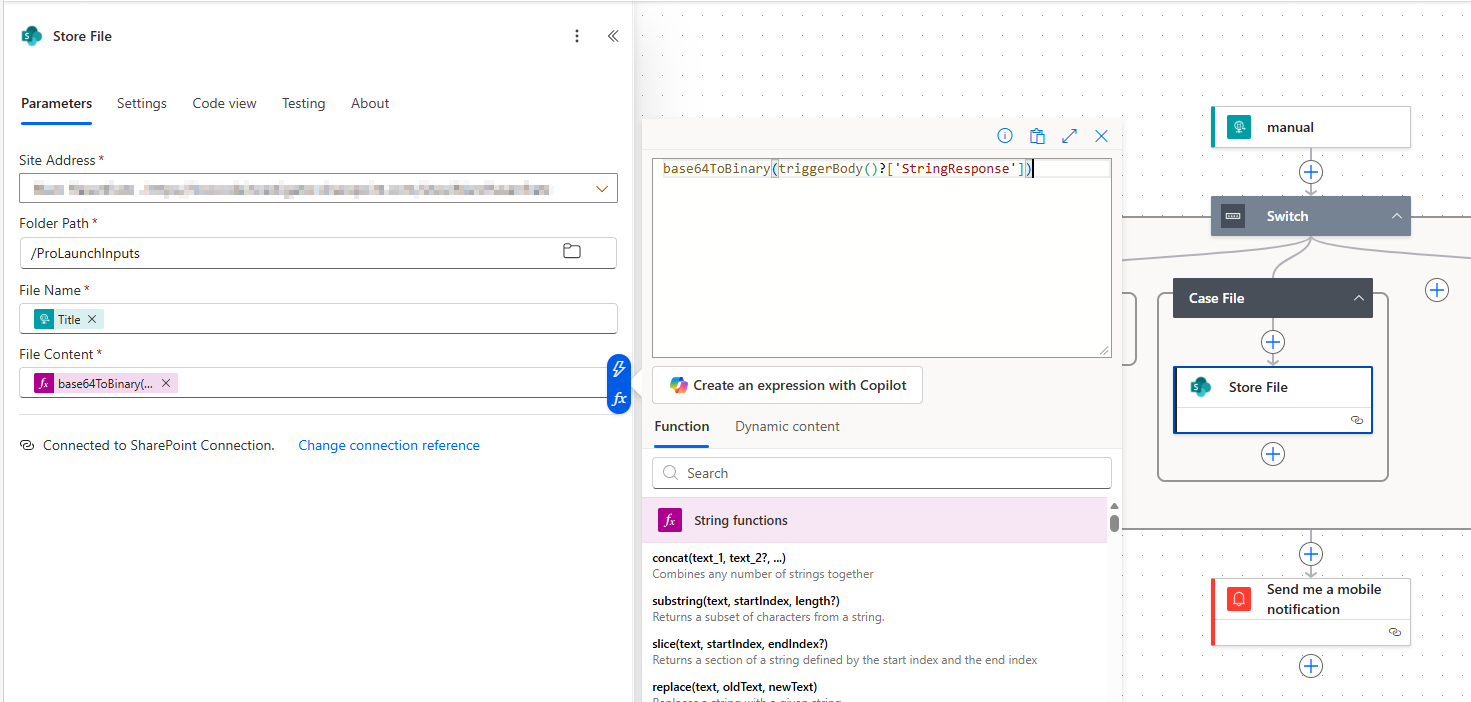Click the clipboard paste icon in expression editor

point(1037,136)
